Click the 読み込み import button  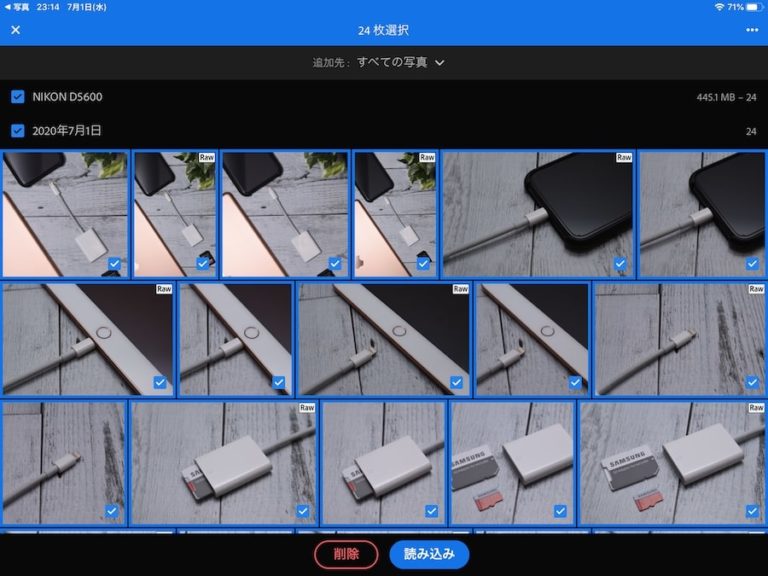(429, 554)
